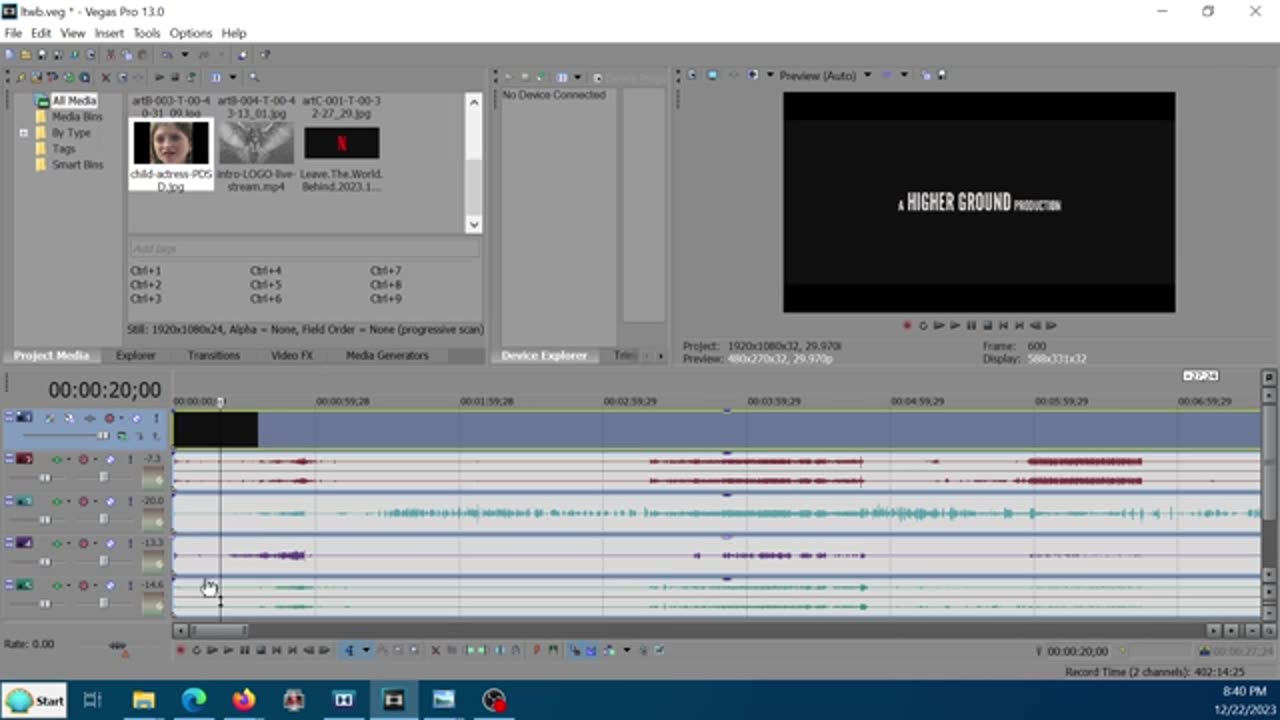The width and height of the screenshot is (1280, 720).
Task: Adjust -20.0 track volume slider
Action: [45, 519]
